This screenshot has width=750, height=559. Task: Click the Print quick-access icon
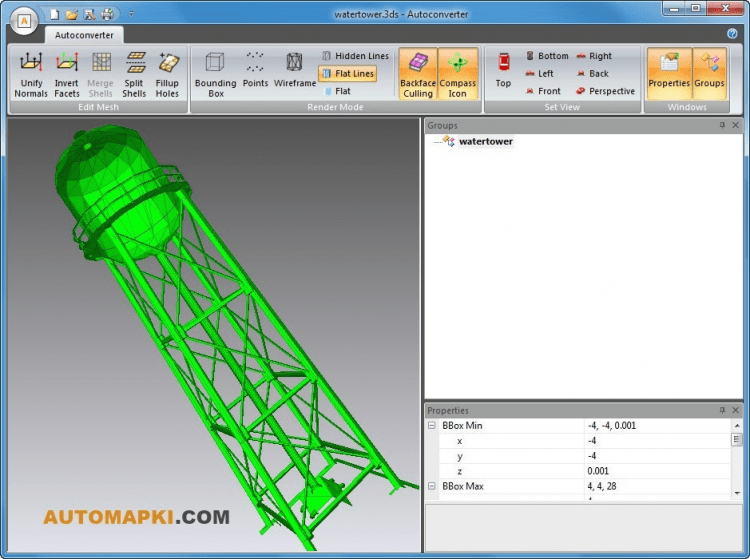(108, 15)
